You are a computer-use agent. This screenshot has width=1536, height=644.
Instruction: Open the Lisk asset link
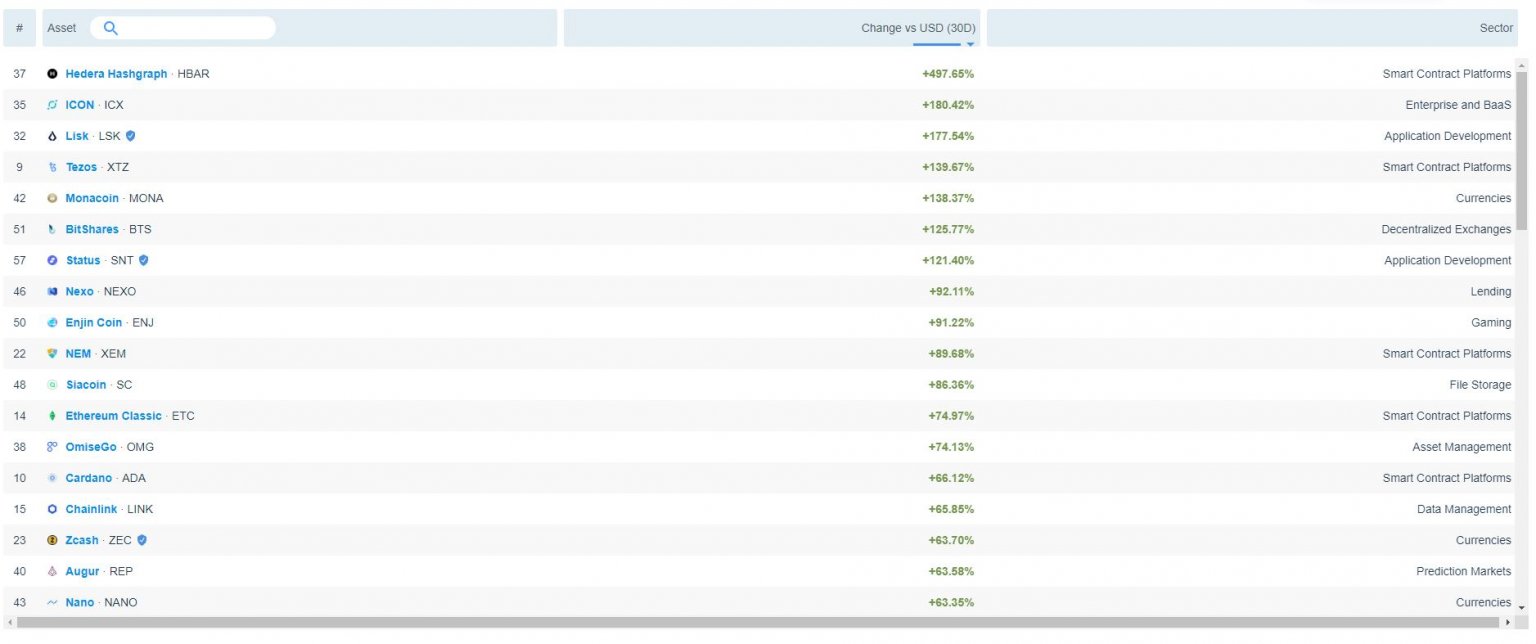(77, 136)
